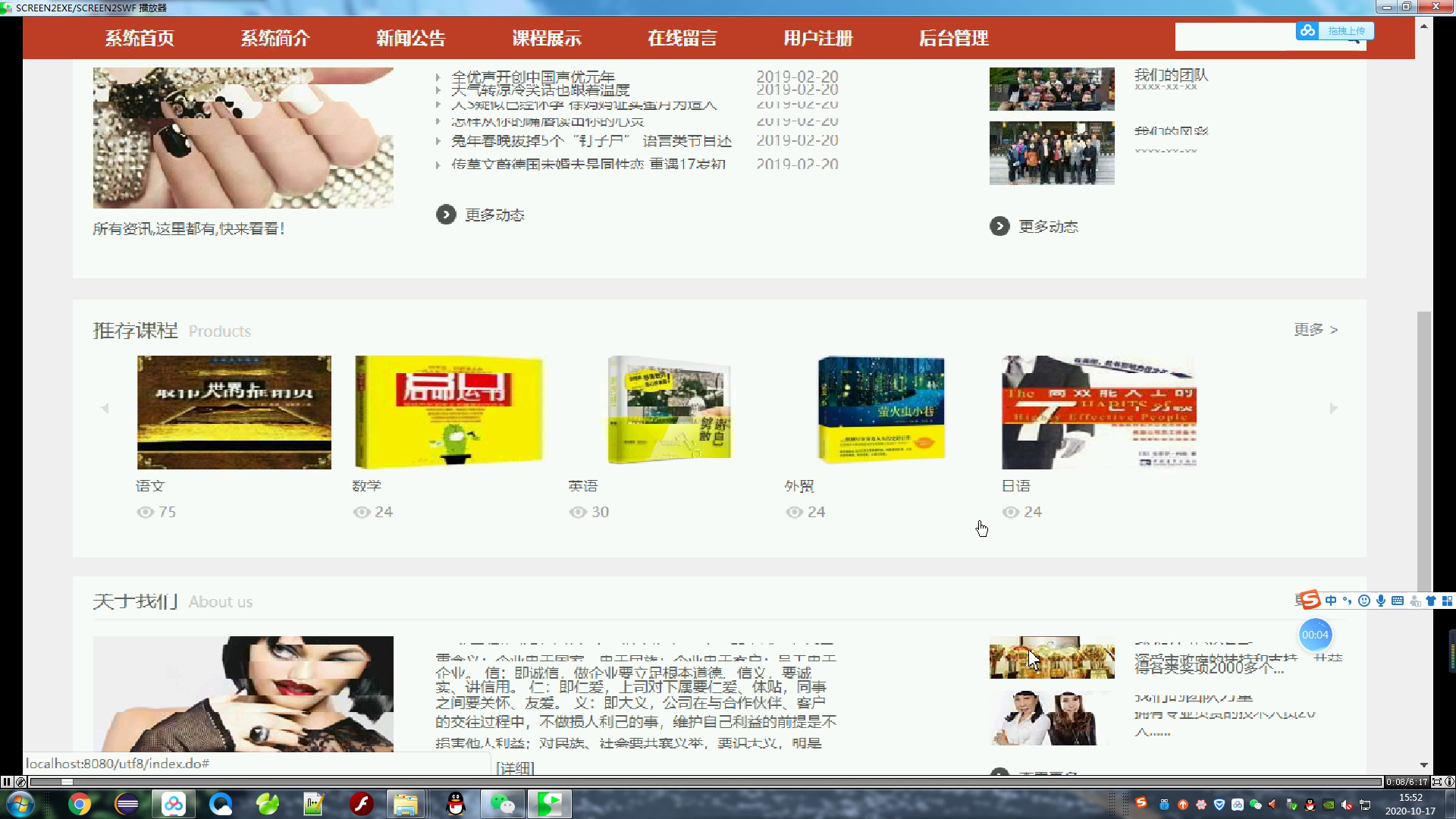
Task: Open the 在线留言 page
Action: tap(682, 38)
